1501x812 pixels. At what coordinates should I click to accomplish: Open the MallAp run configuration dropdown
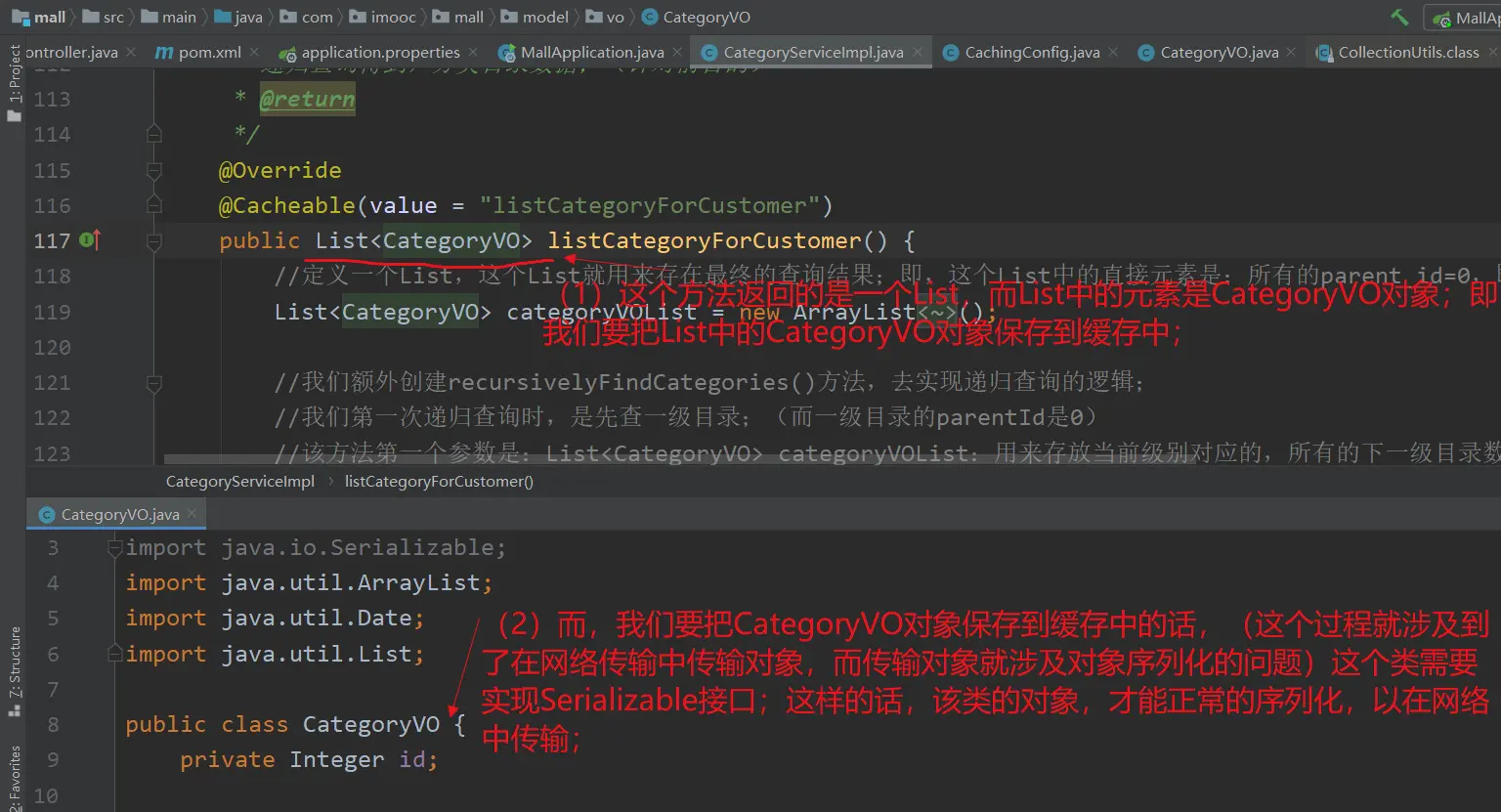(x=1463, y=18)
